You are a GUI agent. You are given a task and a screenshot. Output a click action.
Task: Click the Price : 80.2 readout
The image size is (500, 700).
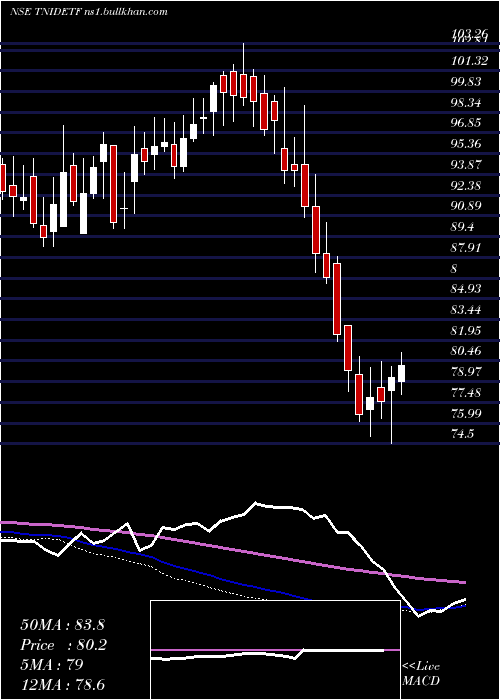pyautogui.click(x=63, y=645)
